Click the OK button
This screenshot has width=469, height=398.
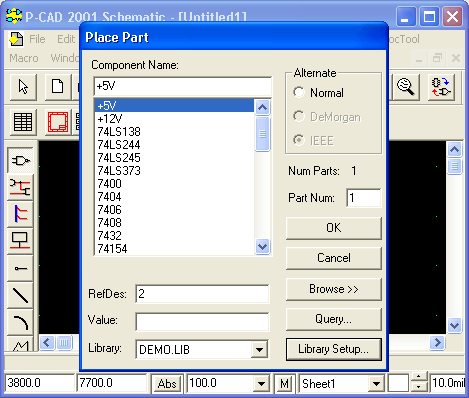click(334, 228)
